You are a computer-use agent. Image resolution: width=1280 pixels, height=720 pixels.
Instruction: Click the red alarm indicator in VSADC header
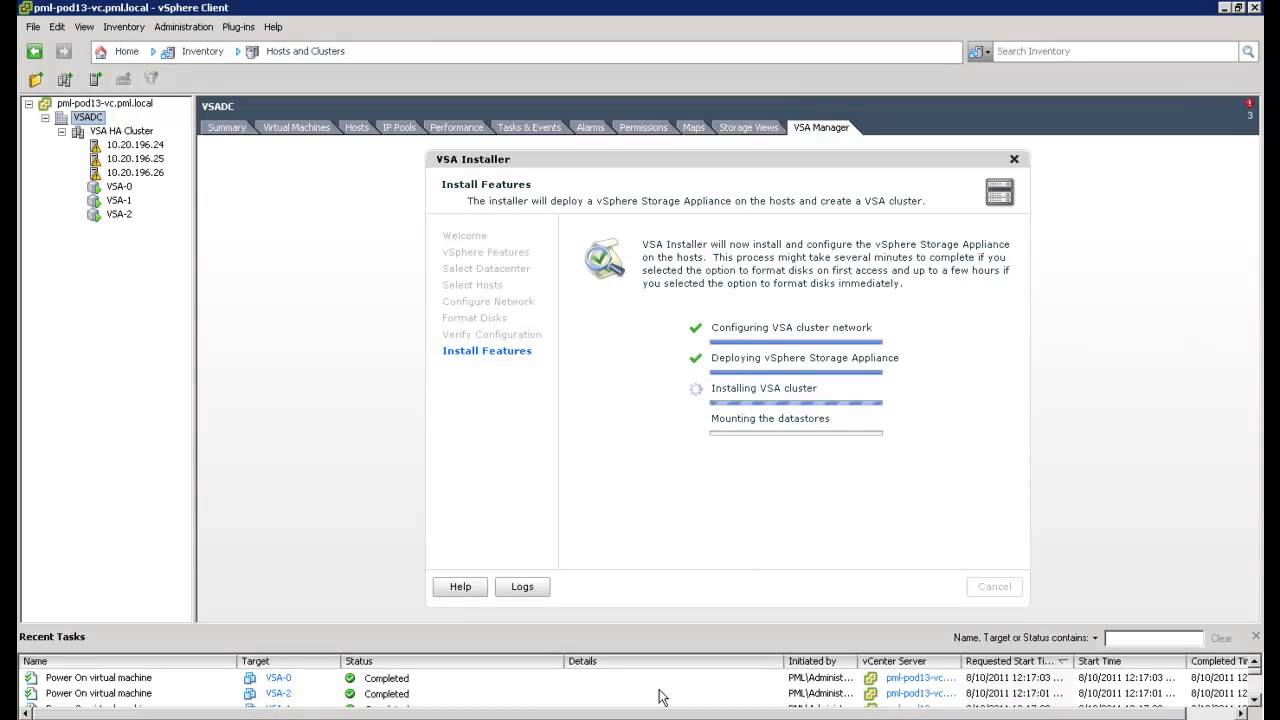coord(1249,103)
